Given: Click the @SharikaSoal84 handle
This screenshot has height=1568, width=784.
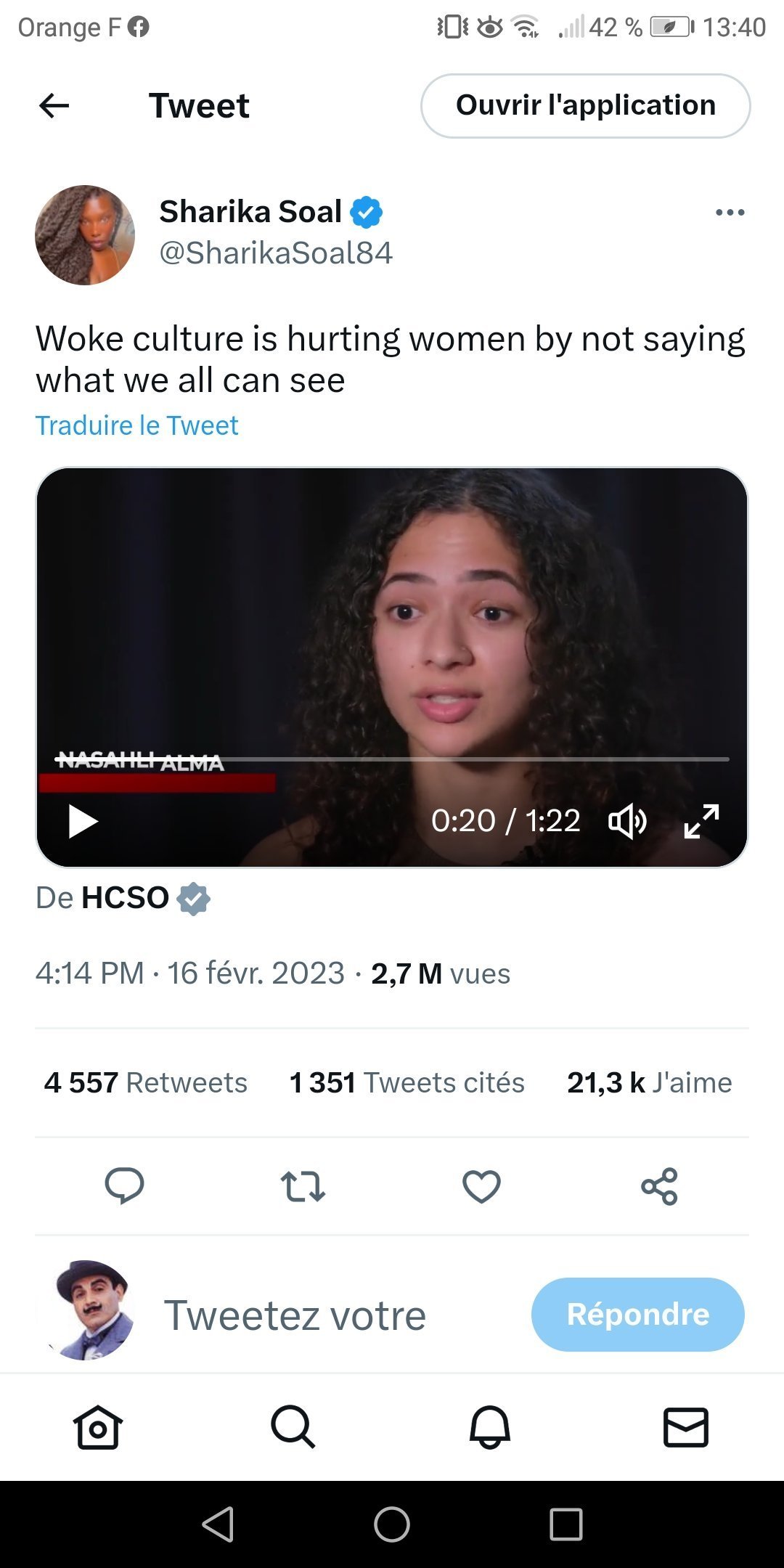Looking at the screenshot, I should click(x=276, y=253).
